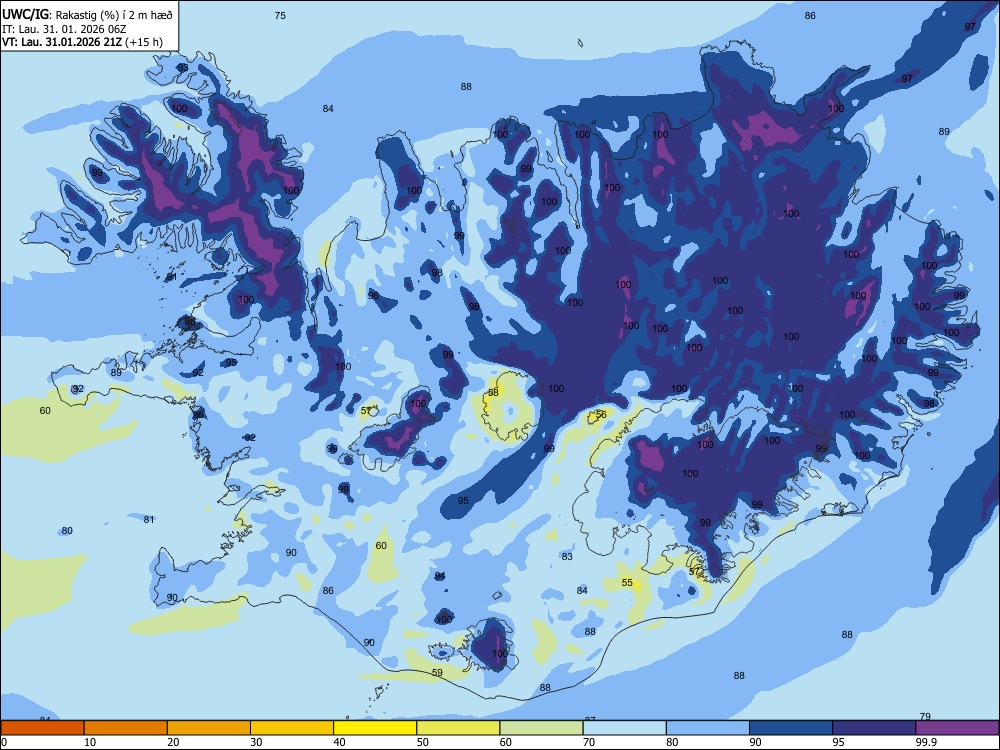Click the legend tick label "30"
This screenshot has height=750, width=1000.
(x=256, y=742)
